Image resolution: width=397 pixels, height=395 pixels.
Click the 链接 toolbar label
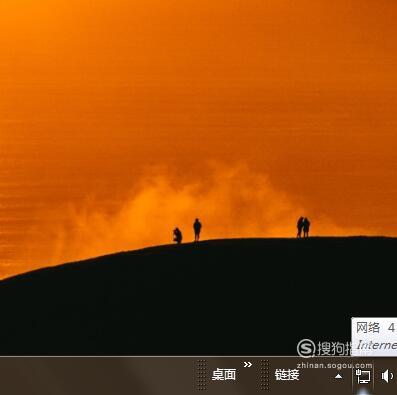click(287, 375)
